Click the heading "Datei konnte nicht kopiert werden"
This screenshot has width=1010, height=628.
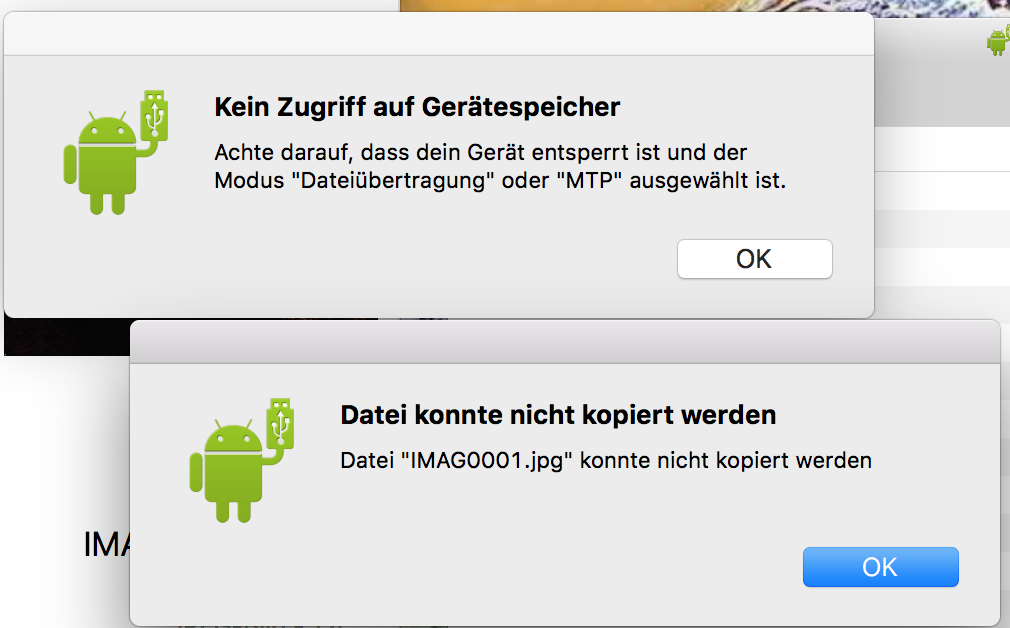pos(558,415)
